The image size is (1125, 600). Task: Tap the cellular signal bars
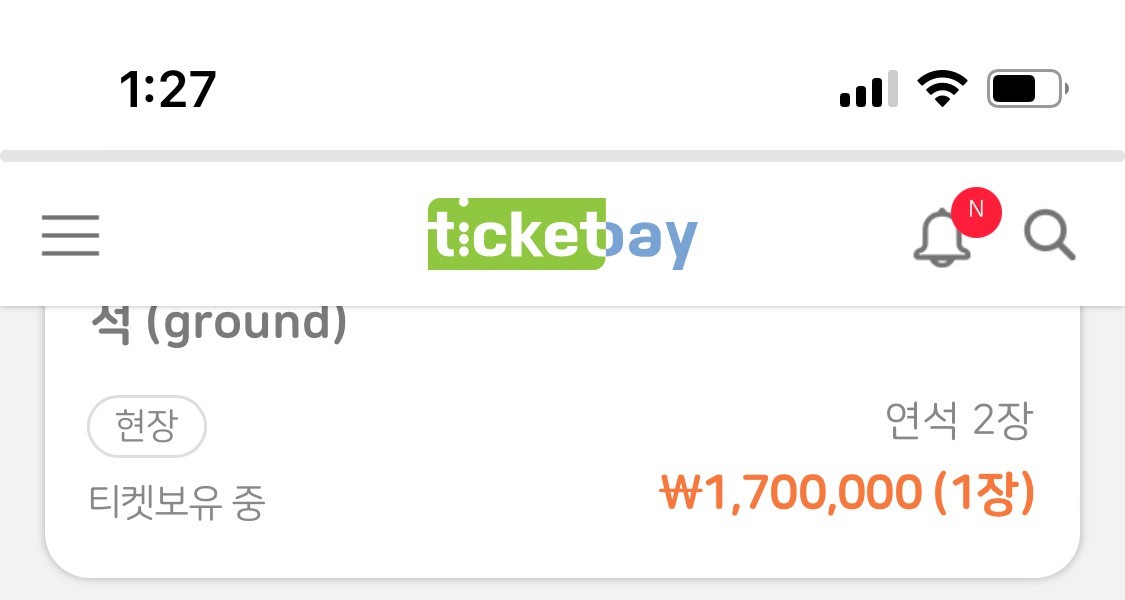tap(868, 90)
